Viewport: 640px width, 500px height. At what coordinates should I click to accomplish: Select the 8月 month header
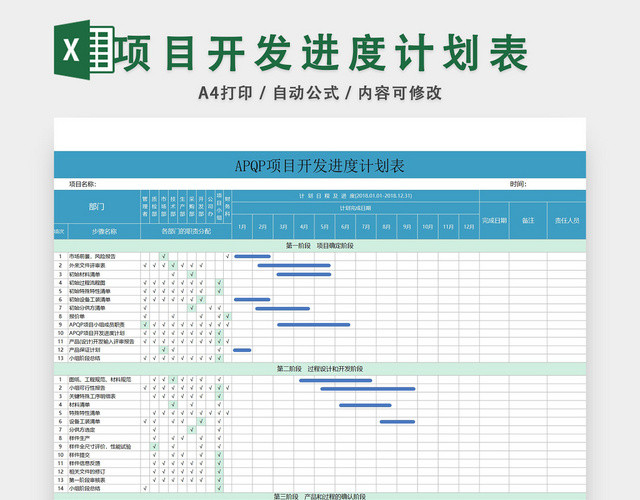[386, 227]
